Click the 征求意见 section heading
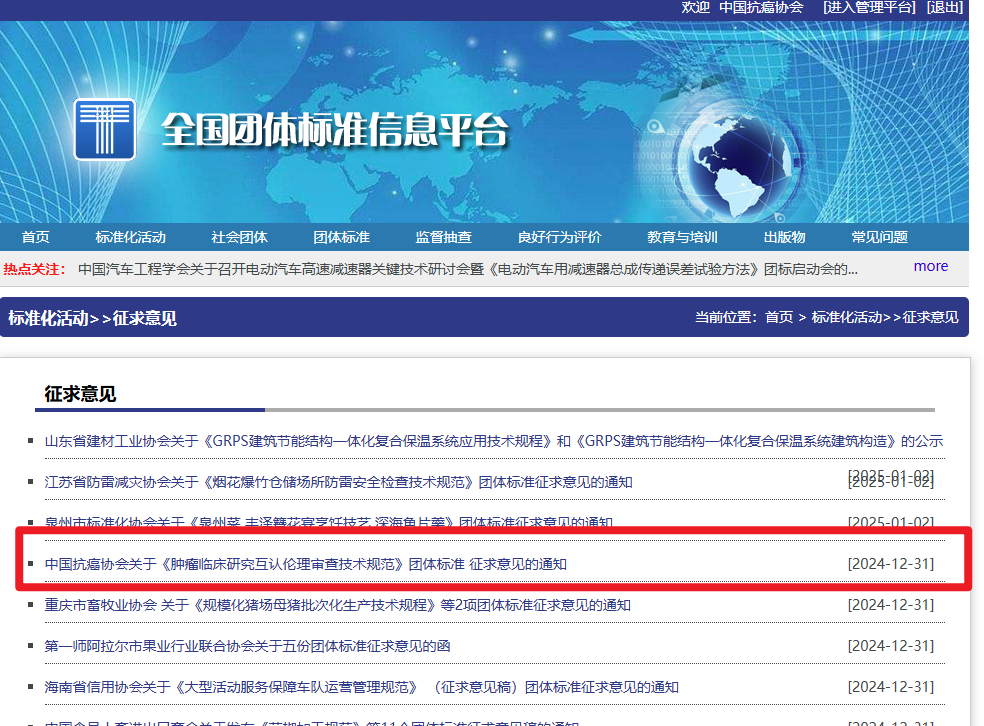 tap(80, 394)
